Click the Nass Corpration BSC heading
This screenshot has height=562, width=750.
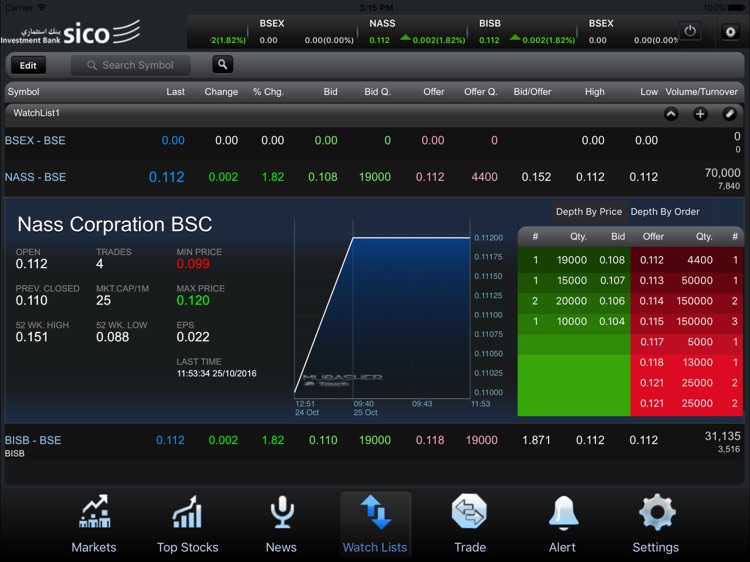115,224
